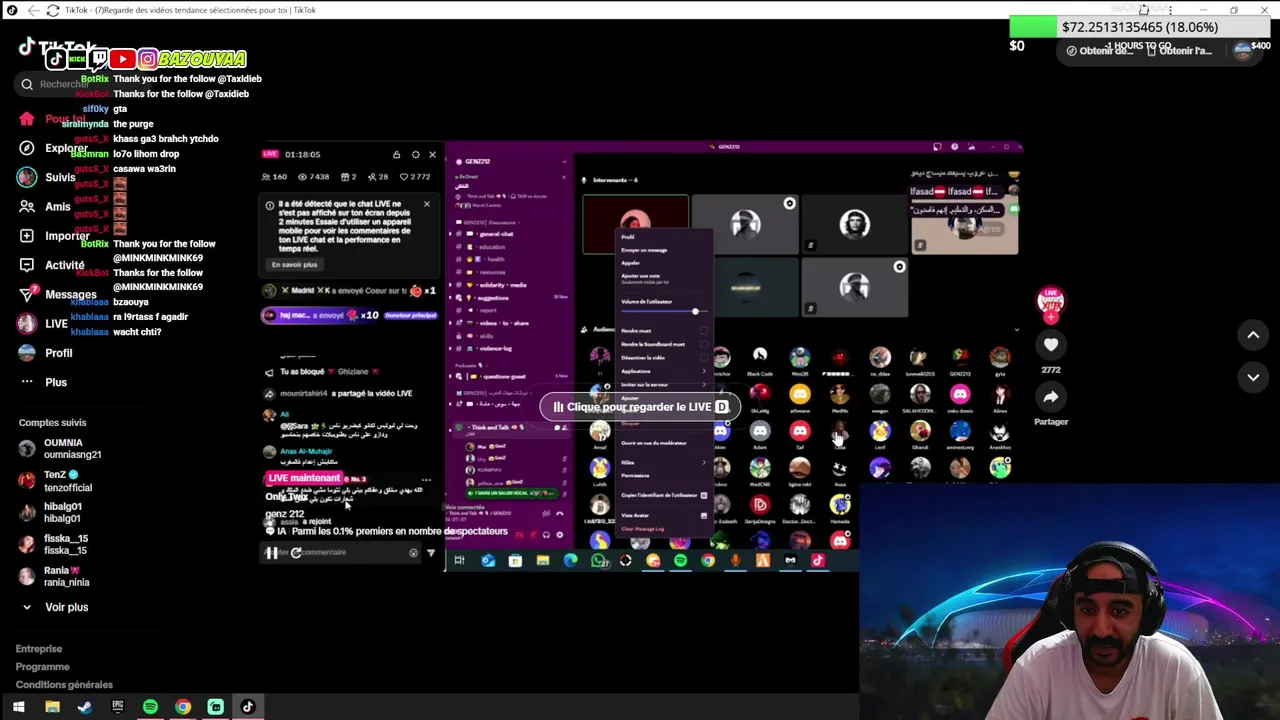Screen dimensions: 1280x720
Task: Open File Explorer from taskbar
Action: pyautogui.click(x=52, y=707)
